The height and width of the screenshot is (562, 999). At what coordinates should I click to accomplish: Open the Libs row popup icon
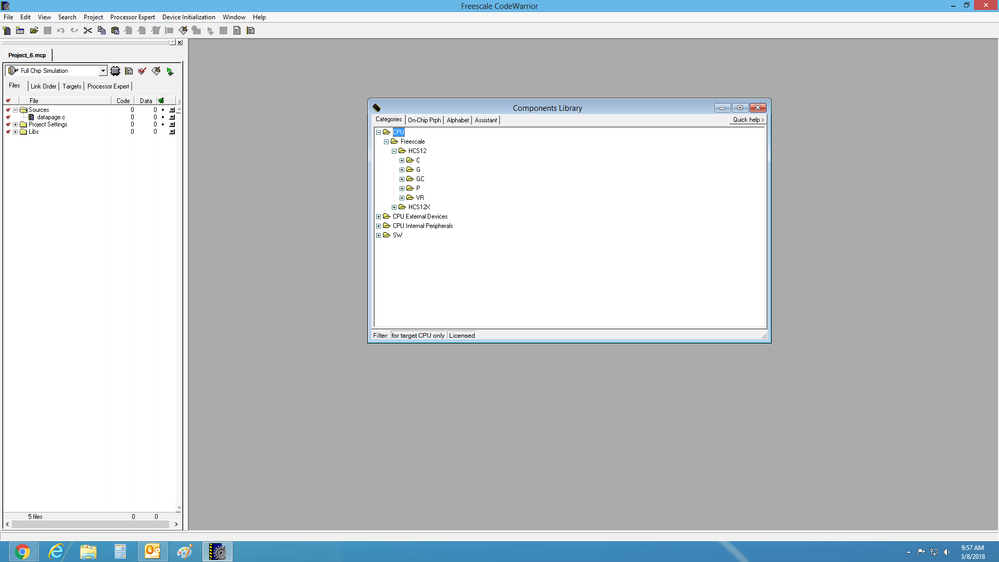[x=172, y=132]
